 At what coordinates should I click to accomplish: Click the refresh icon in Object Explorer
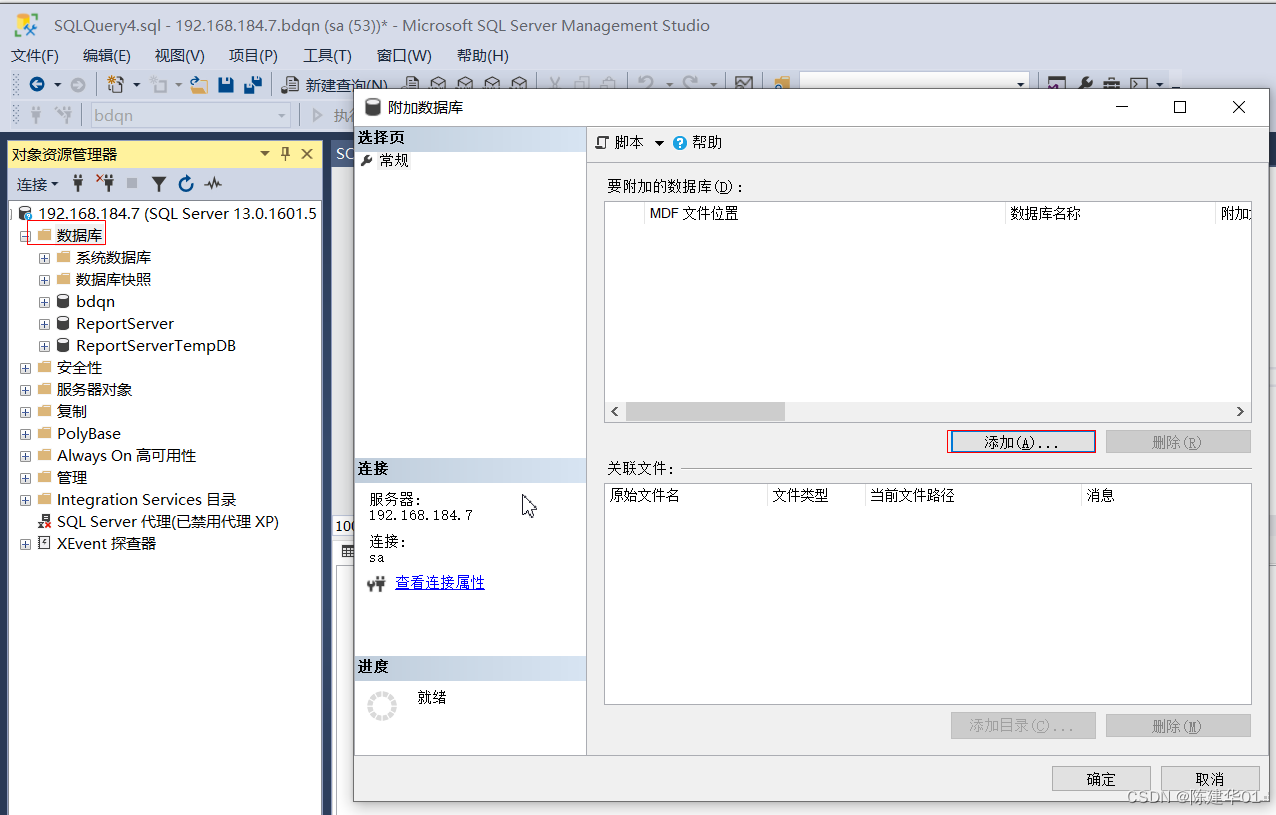point(186,184)
